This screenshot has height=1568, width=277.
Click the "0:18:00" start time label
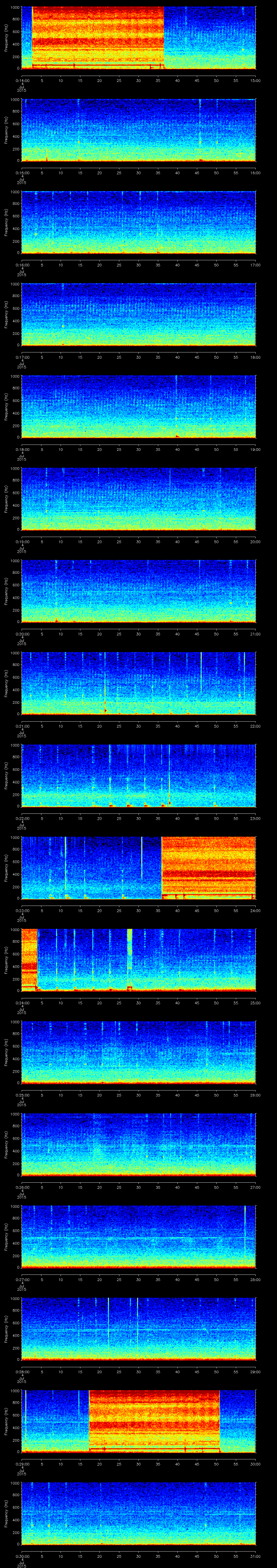[x=22, y=449]
